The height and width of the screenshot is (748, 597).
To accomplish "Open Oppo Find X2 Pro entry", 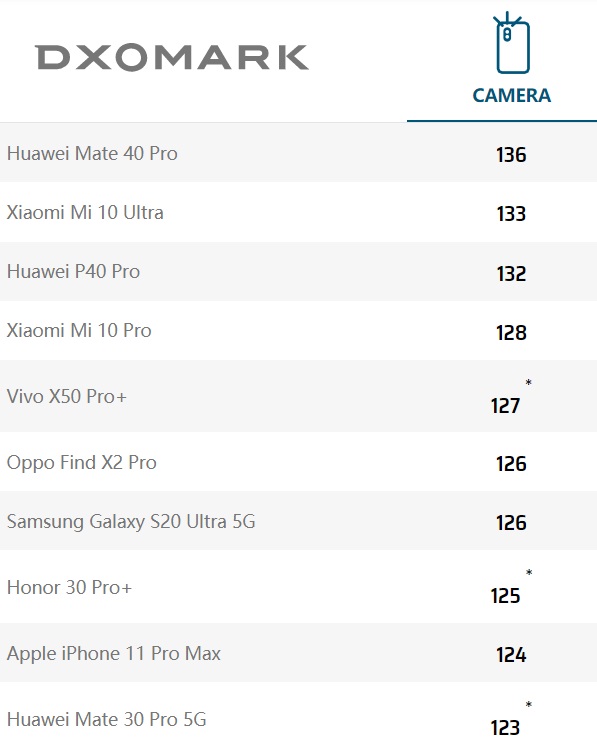I will click(82, 463).
